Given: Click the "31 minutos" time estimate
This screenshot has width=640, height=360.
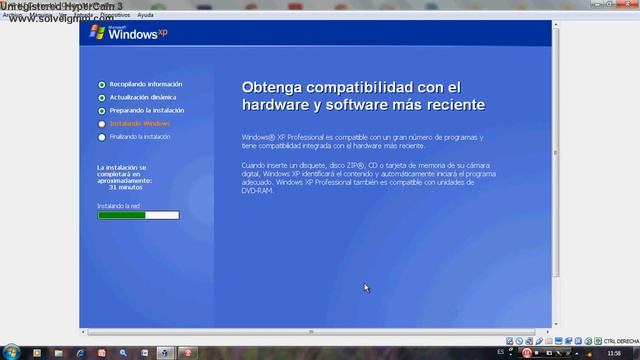Looking at the screenshot, I should tap(126, 187).
